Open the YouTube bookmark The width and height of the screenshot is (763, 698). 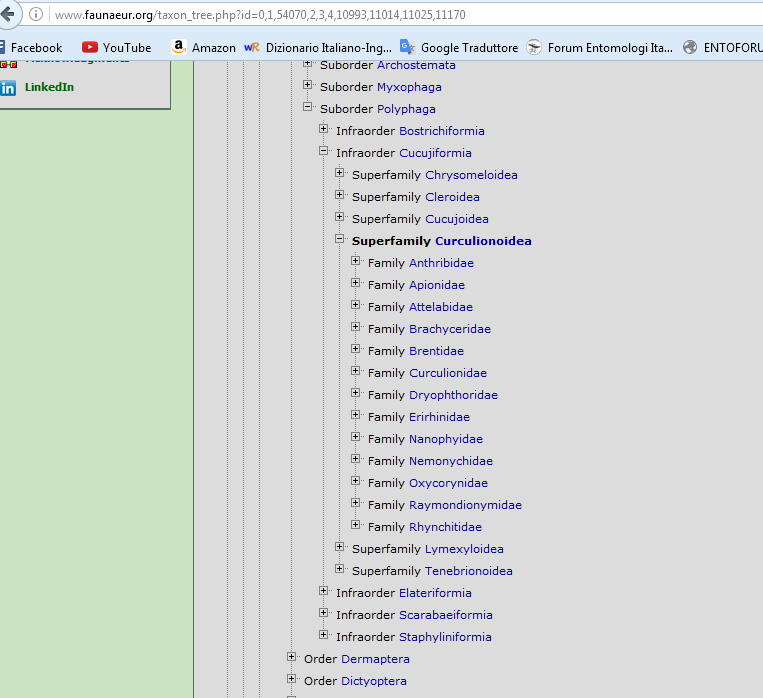point(116,47)
